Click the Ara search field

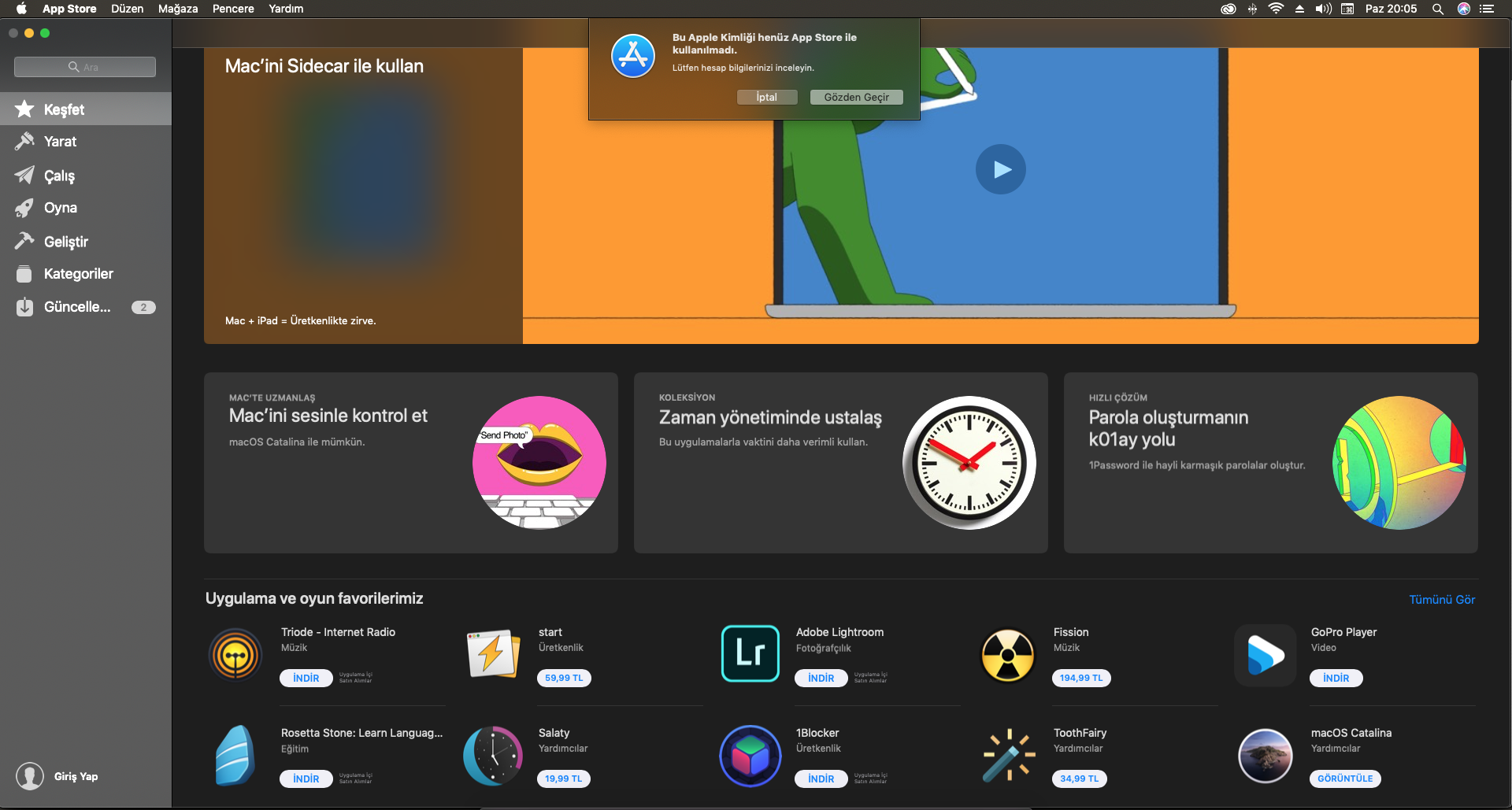pos(85,67)
